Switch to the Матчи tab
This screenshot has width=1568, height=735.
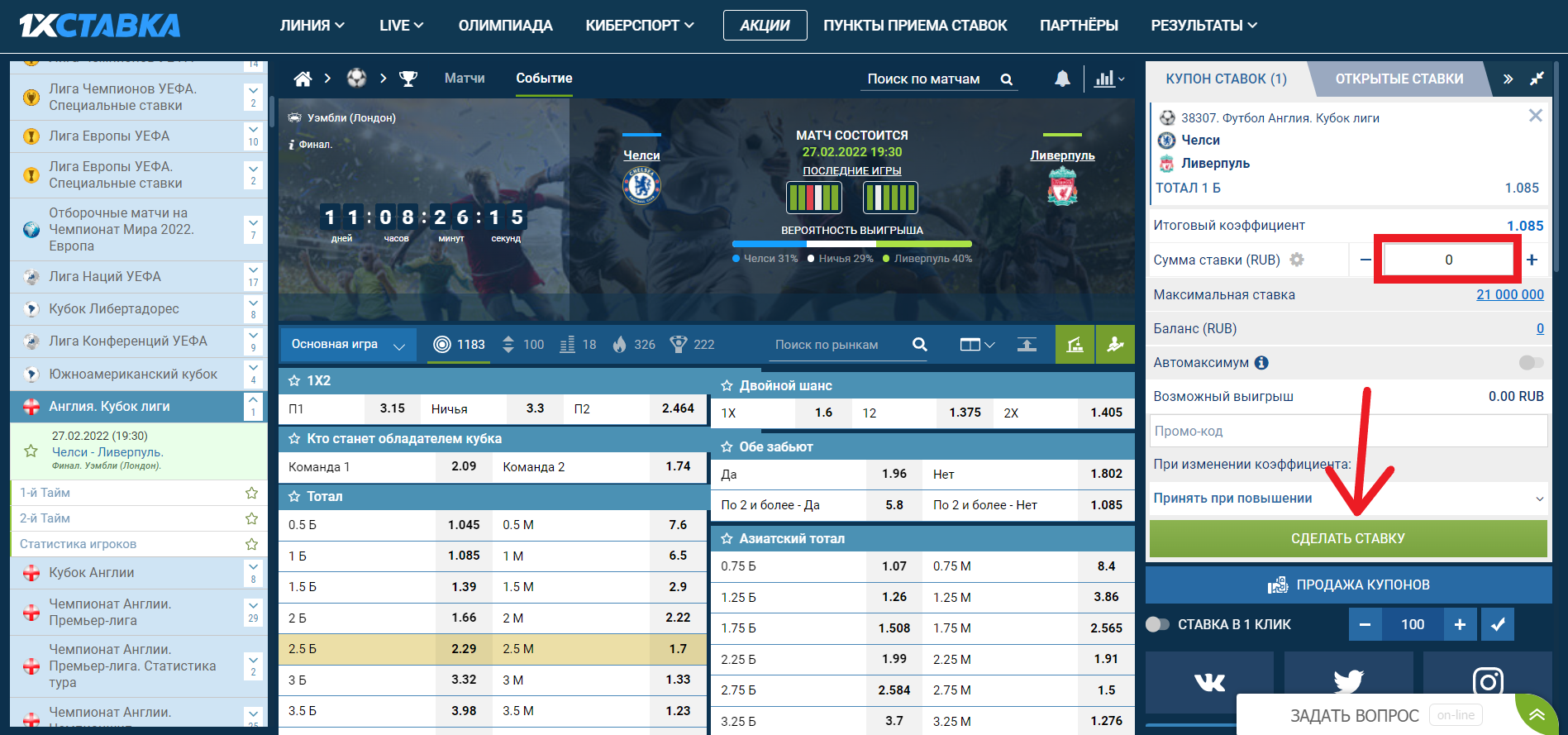coord(465,79)
